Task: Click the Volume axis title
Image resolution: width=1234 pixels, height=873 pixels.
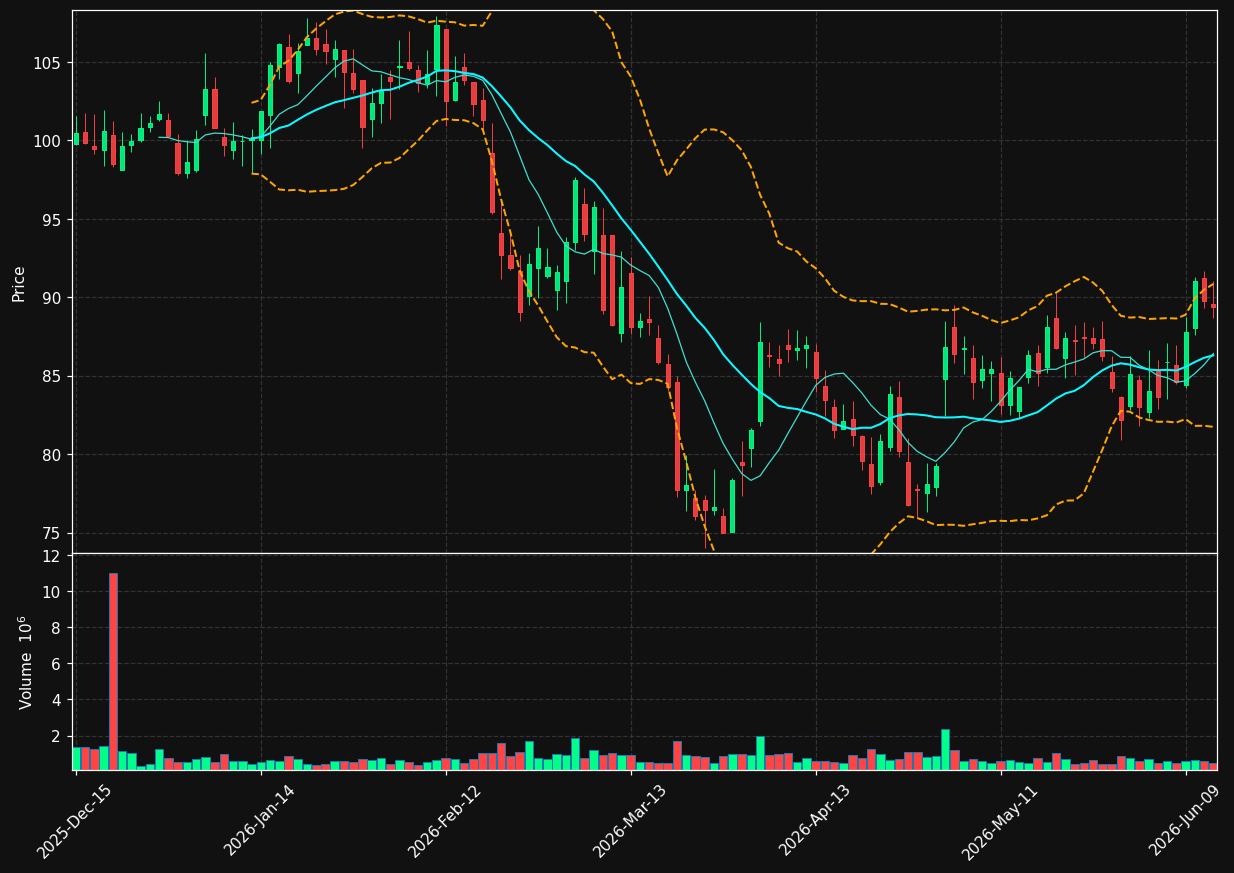Action: pos(24,662)
